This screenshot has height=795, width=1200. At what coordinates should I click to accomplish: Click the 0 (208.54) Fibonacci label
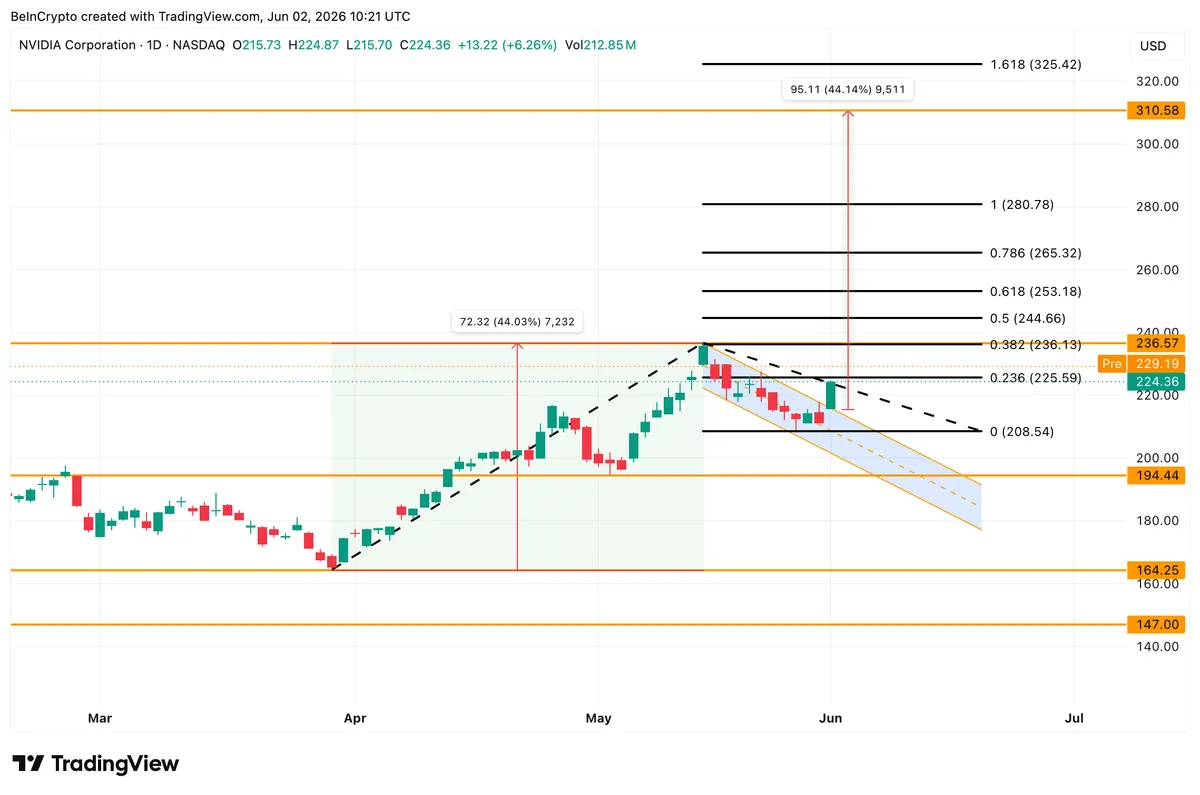pos(1021,432)
